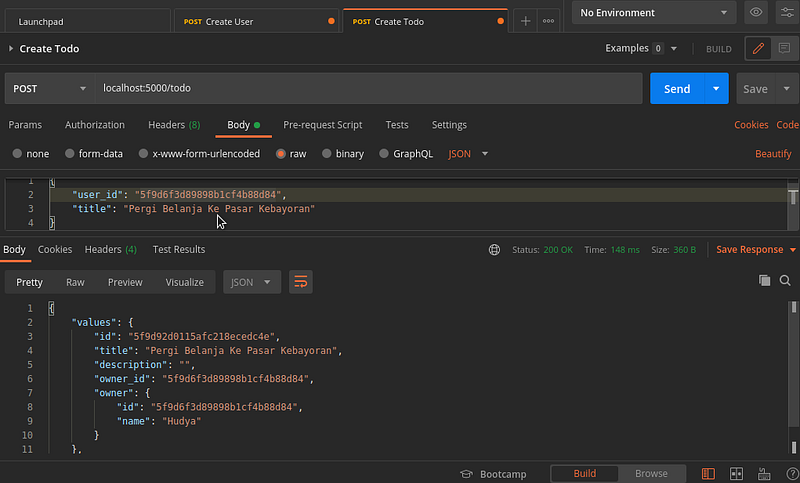This screenshot has width=800, height=483.
Task: Click the blue Send button
Action: click(677, 88)
